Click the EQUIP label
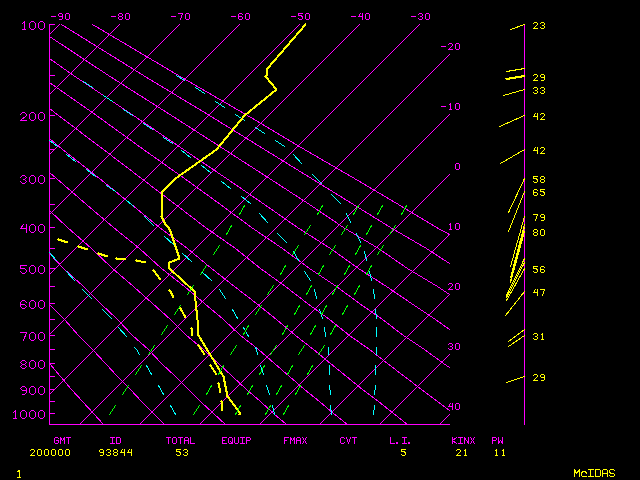 click(236, 440)
